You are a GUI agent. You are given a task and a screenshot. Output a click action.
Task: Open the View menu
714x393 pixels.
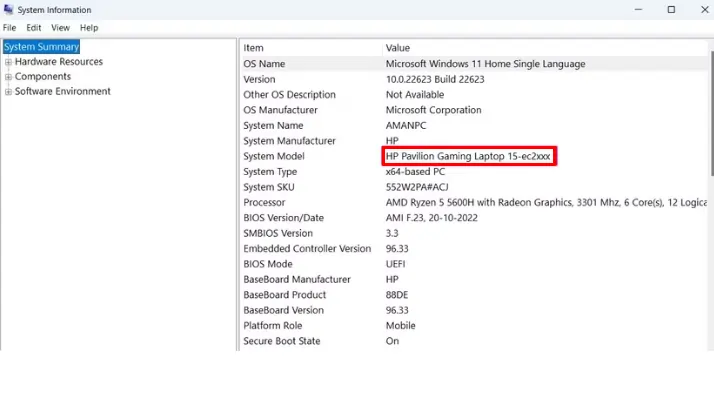[60, 28]
